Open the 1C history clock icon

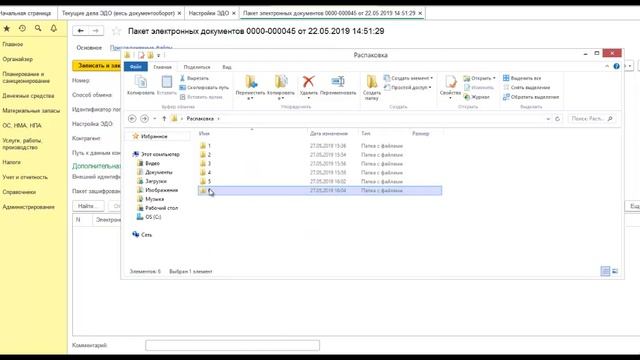coord(22,28)
